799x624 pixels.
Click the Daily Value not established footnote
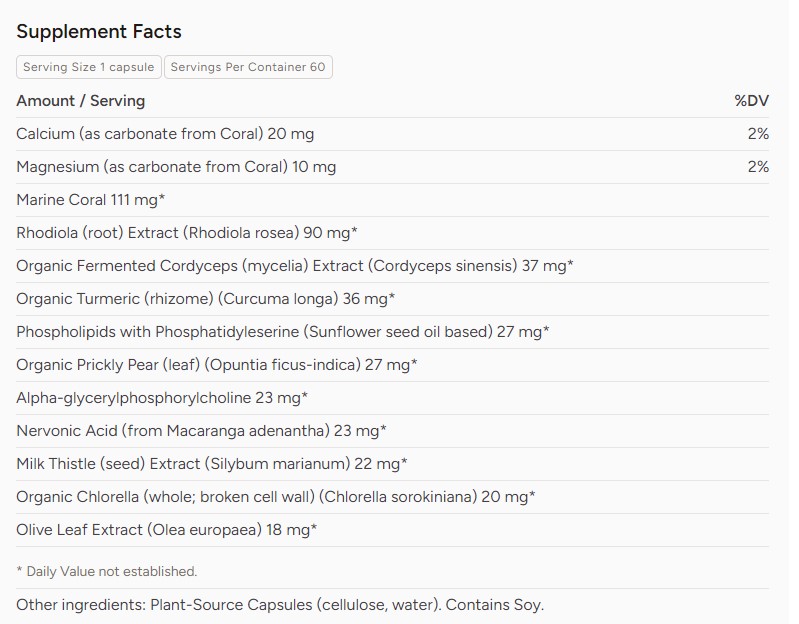click(x=106, y=572)
